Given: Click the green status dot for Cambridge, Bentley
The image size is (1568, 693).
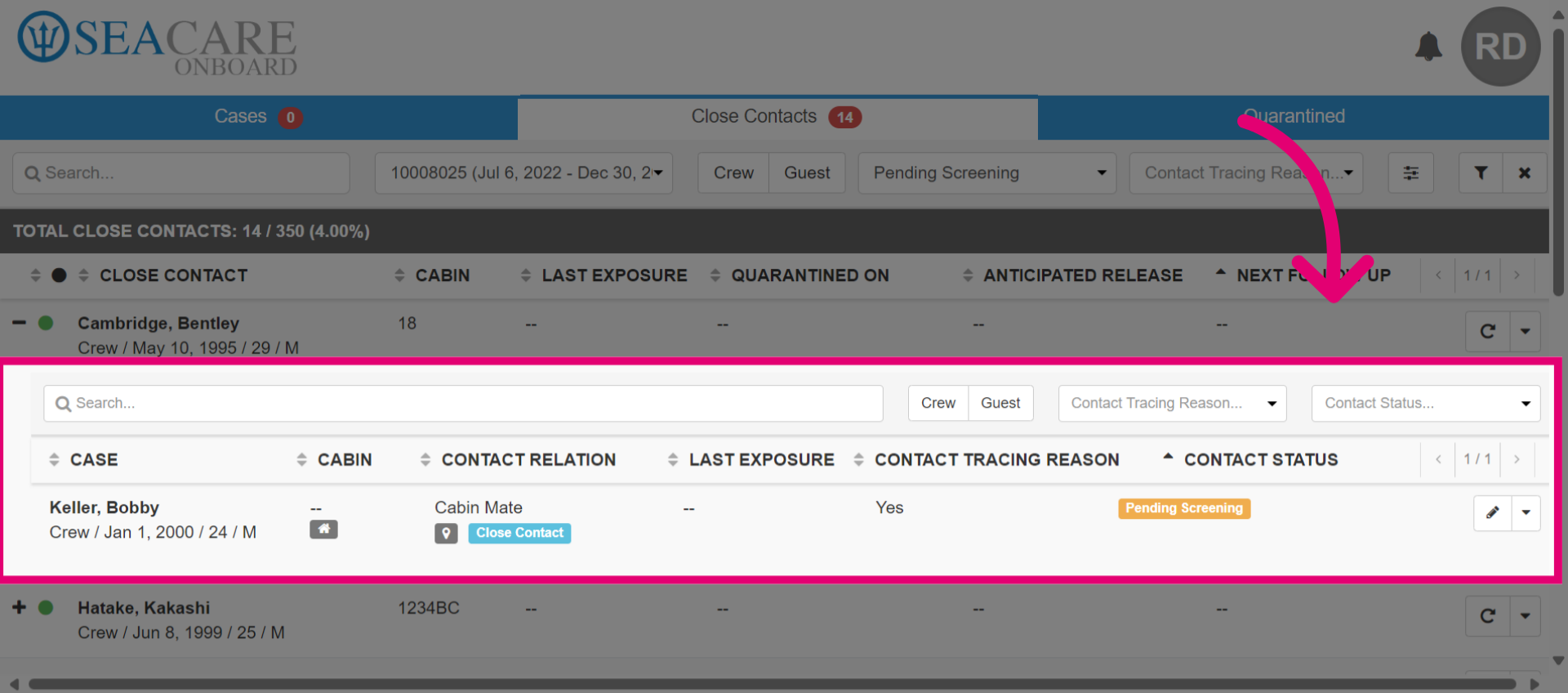Looking at the screenshot, I should (x=46, y=323).
